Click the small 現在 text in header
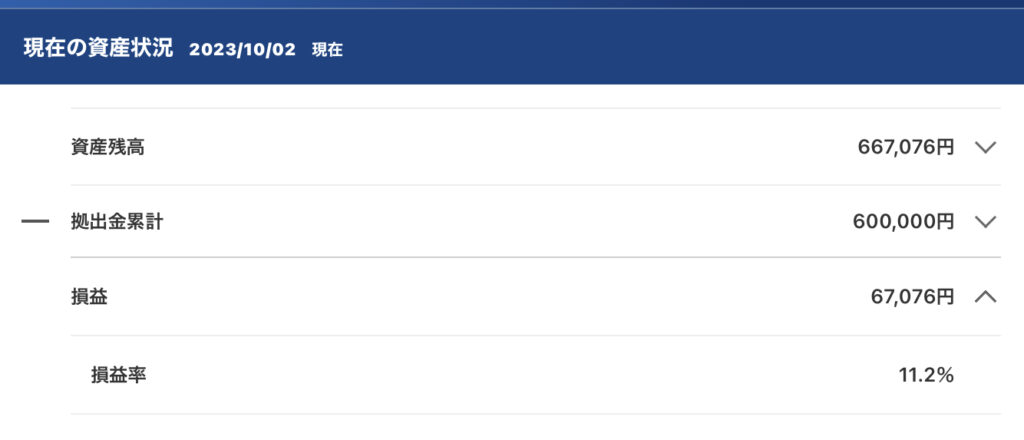1024x440 pixels. 327,50
